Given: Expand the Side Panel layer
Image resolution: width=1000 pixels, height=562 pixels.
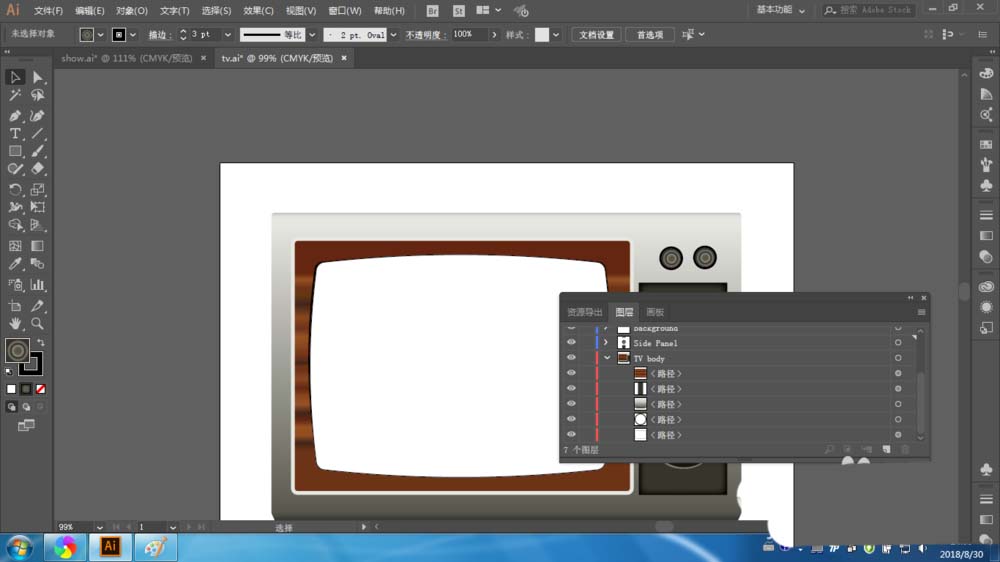Looking at the screenshot, I should coord(606,343).
